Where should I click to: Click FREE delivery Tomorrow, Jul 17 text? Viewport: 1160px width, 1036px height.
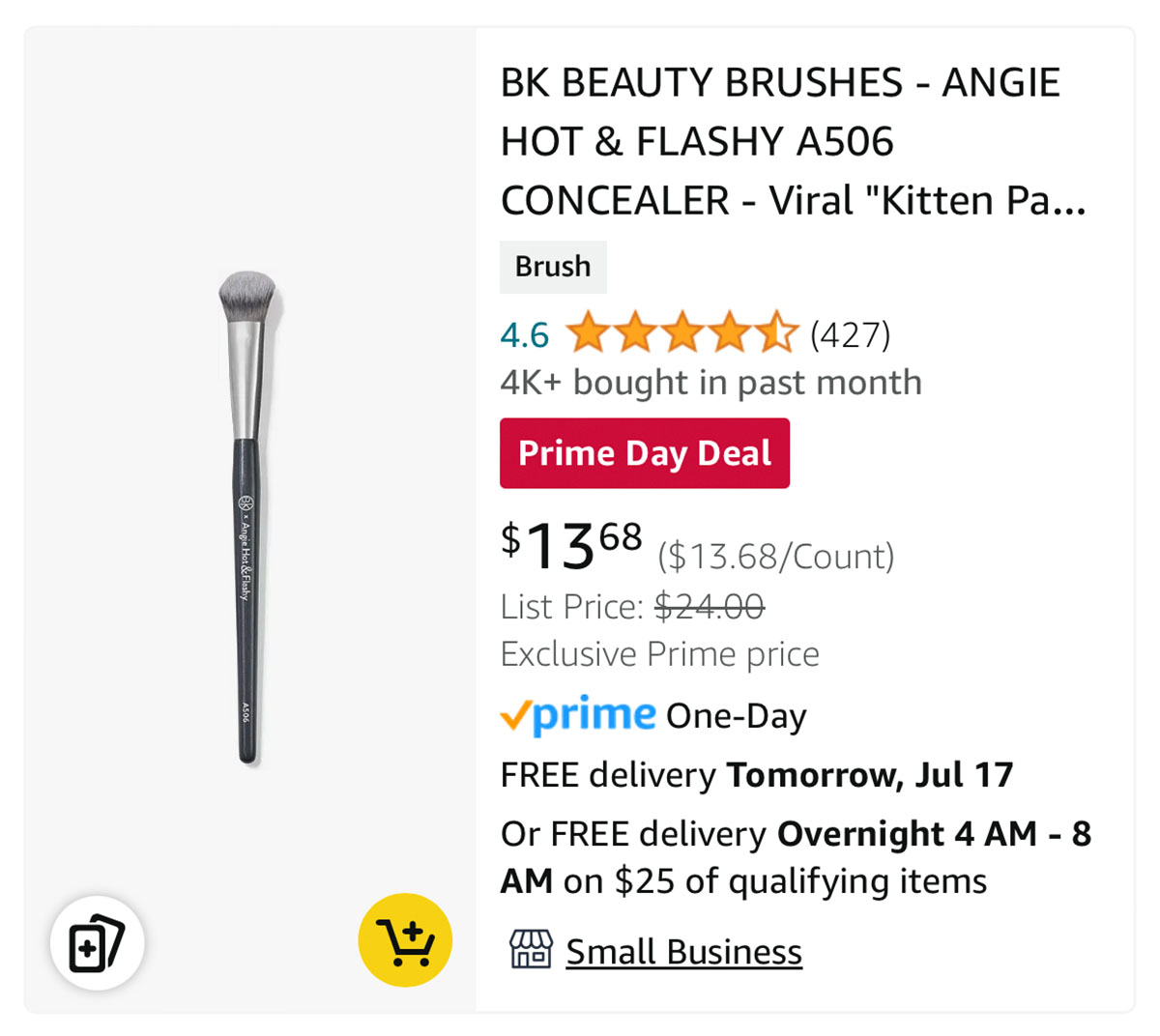coord(757,775)
